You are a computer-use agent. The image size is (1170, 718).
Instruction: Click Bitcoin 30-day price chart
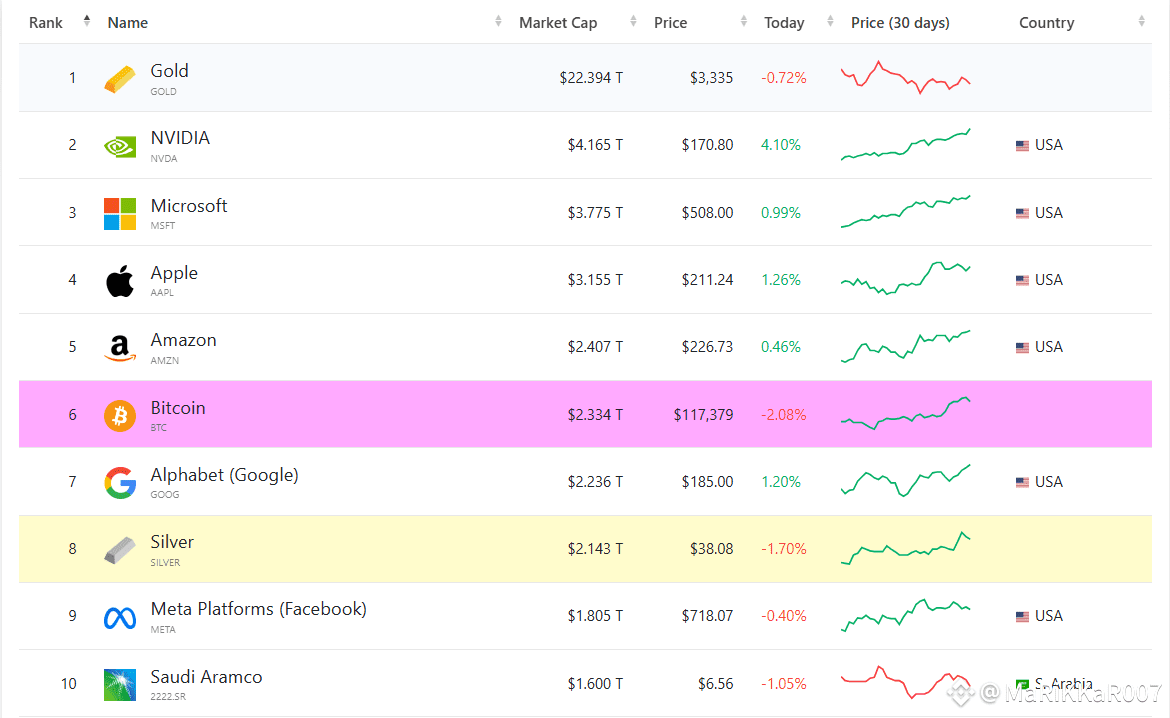pyautogui.click(x=905, y=413)
